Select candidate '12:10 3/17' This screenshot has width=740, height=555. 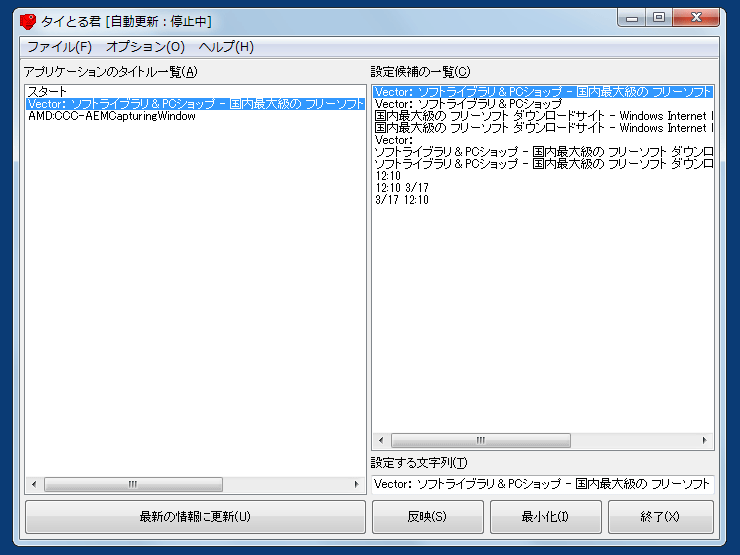[543, 188]
